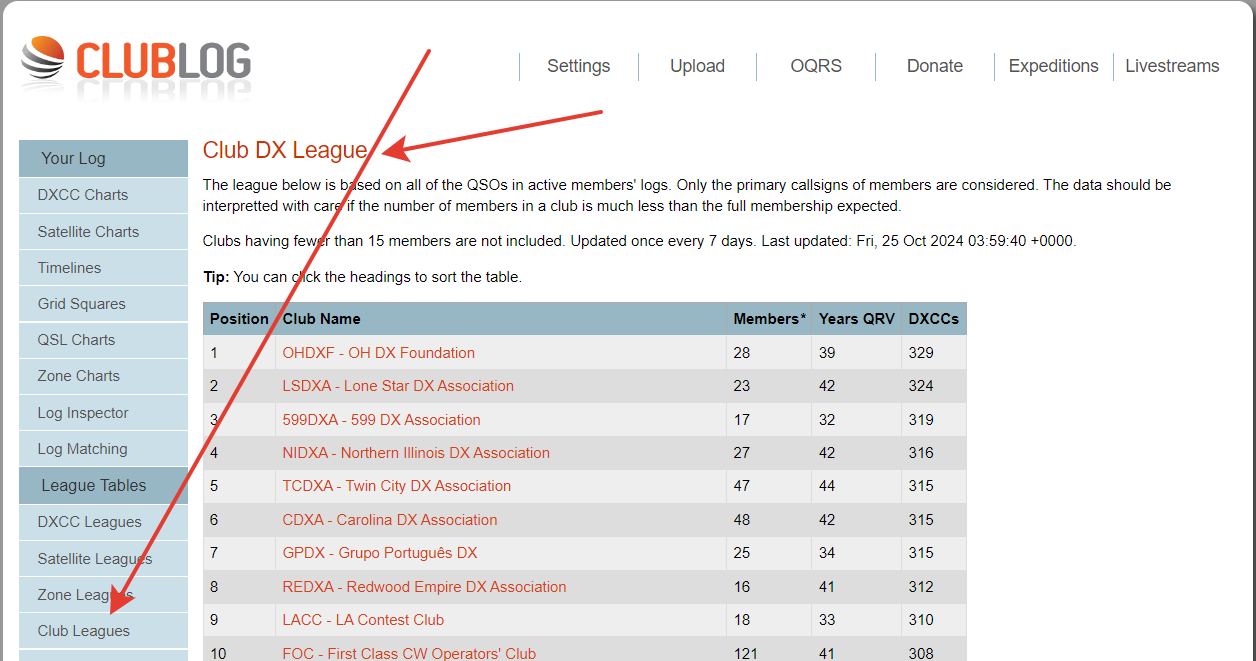Click the League Tables sidebar header

[x=103, y=485]
